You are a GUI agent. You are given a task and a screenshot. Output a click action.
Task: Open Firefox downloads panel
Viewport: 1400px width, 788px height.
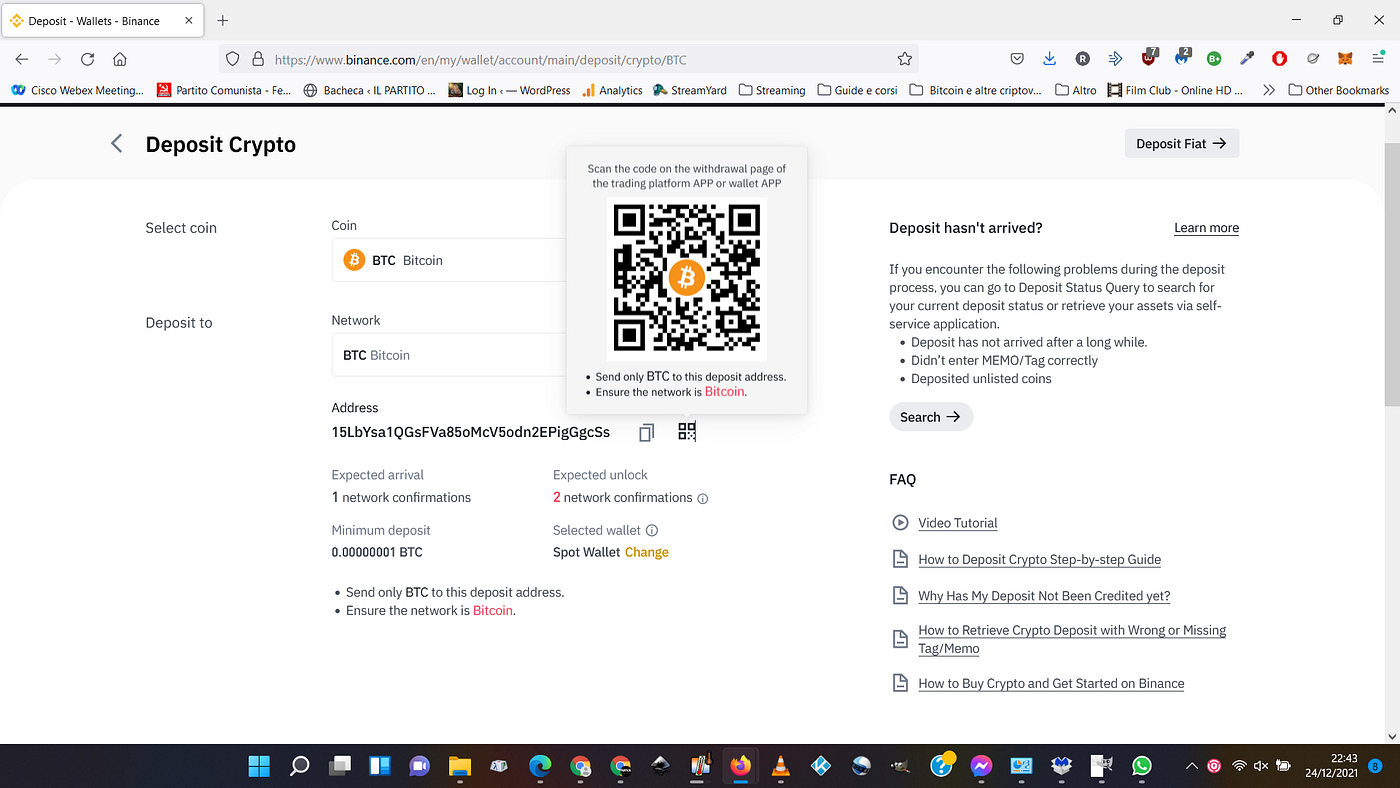[1049, 59]
